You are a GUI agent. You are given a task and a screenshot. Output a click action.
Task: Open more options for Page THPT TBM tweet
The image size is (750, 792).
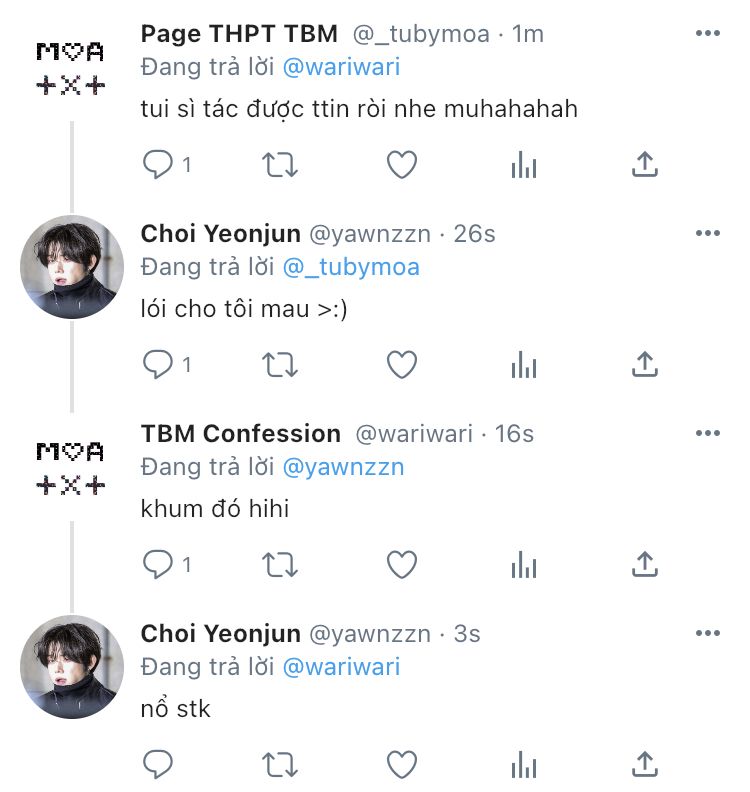[x=707, y=34]
